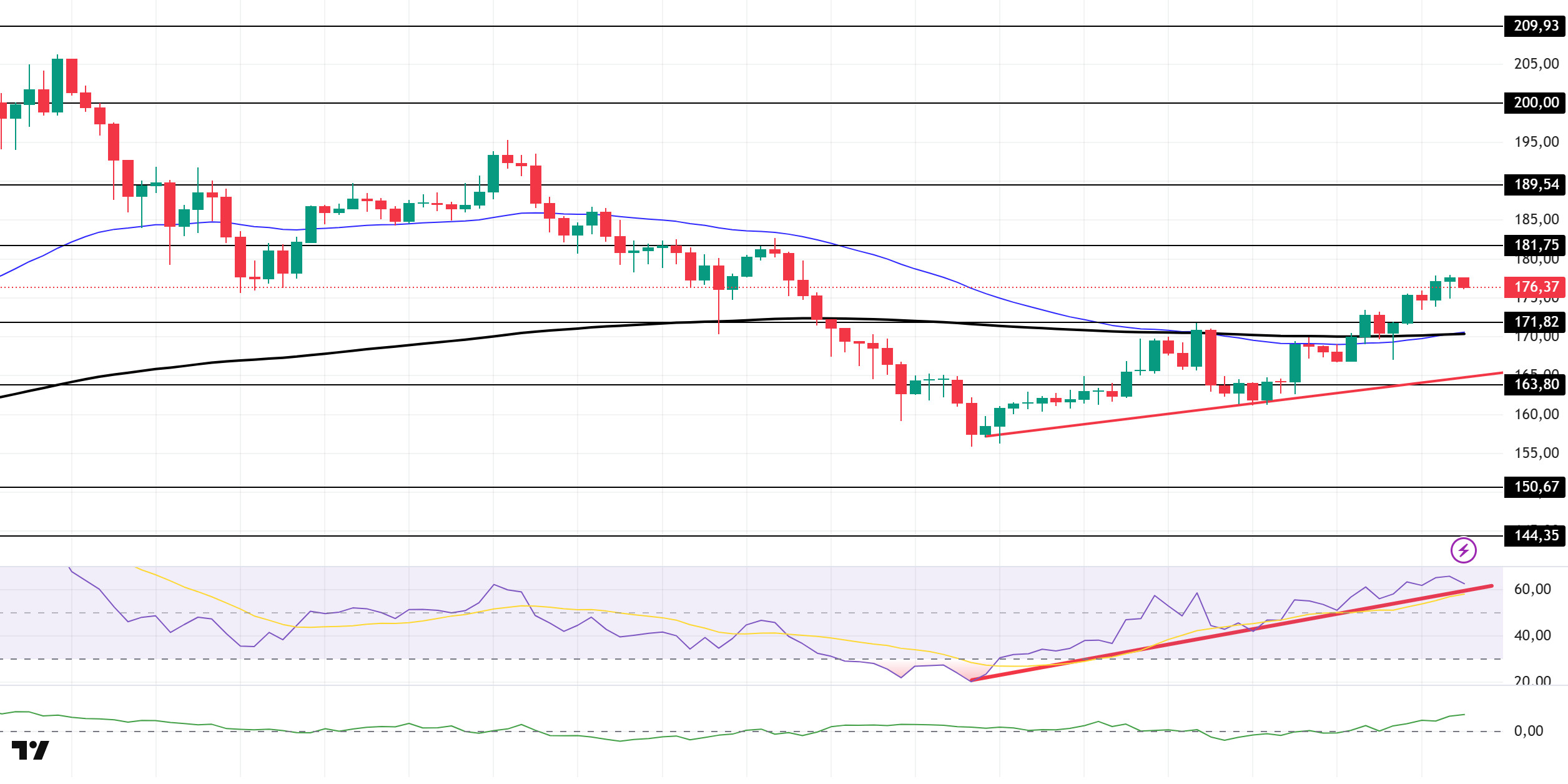
Task: Click the red 176,37 current price label
Action: click(1535, 287)
